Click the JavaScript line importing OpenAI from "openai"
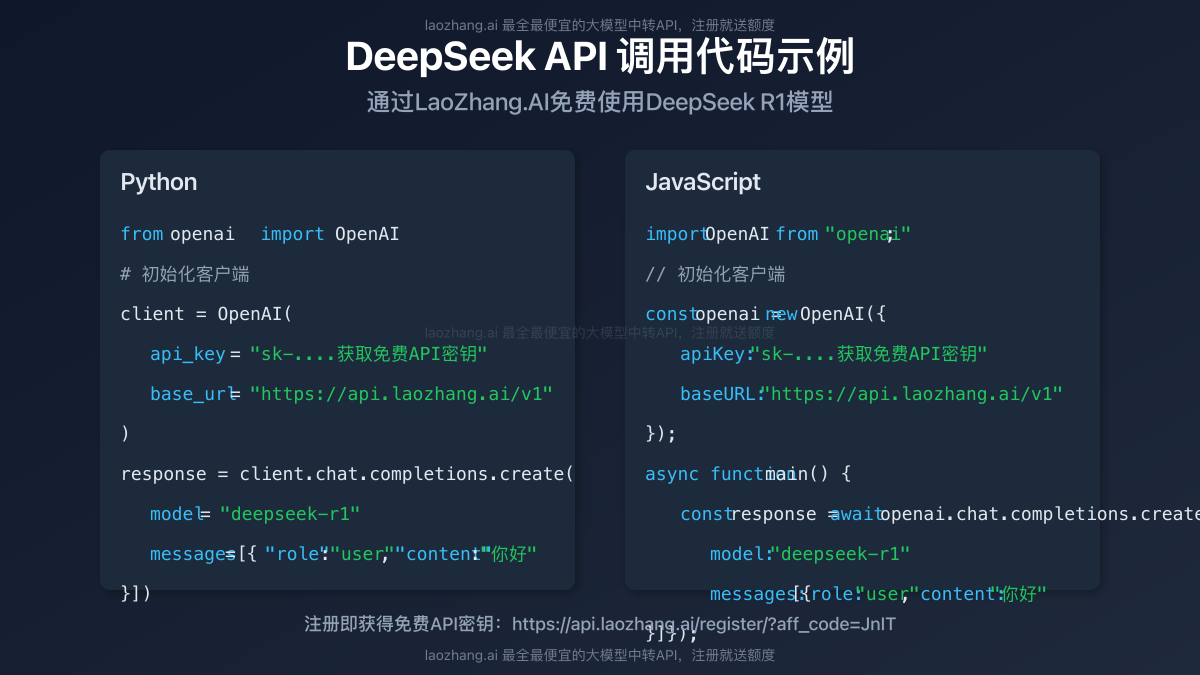 coord(778,234)
